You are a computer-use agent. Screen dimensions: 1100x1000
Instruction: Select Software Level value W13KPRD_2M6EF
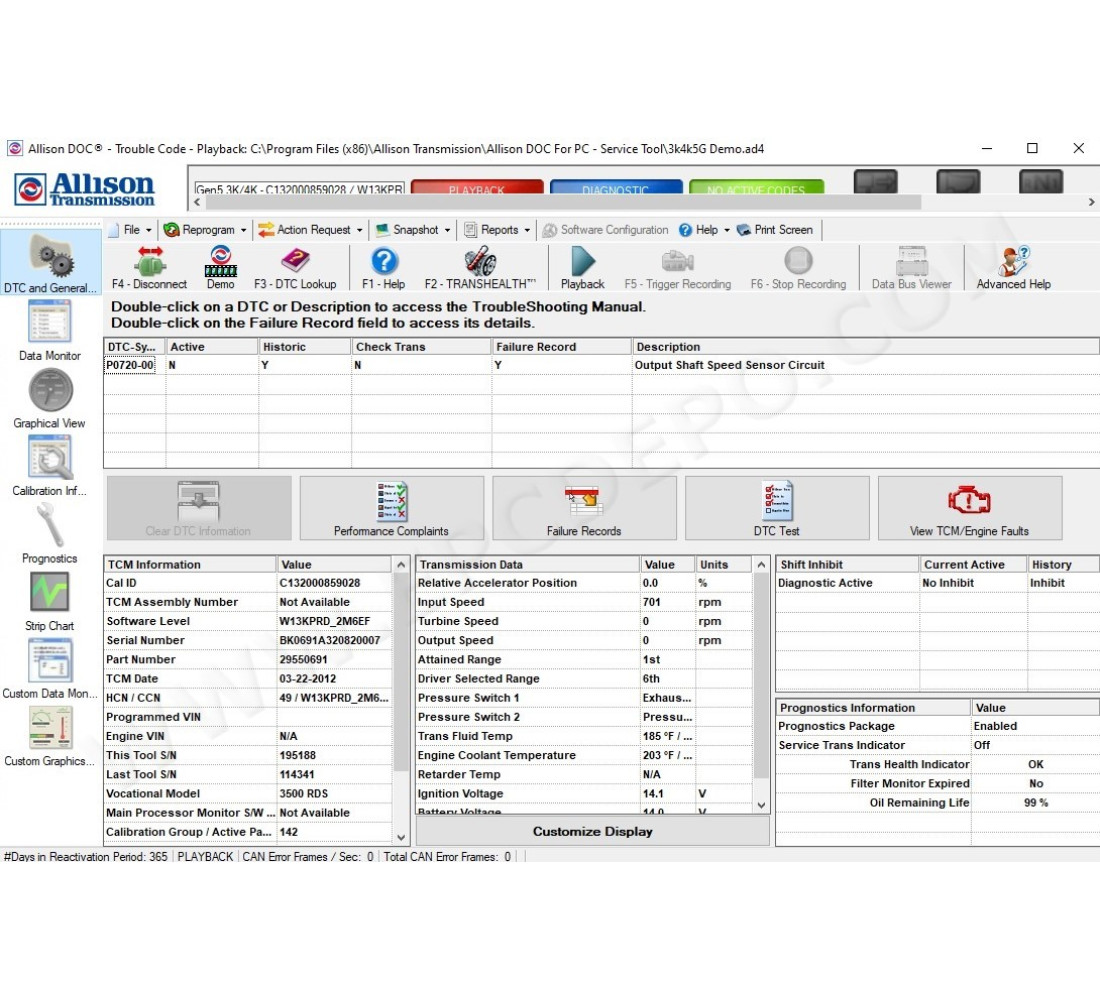[x=325, y=622]
